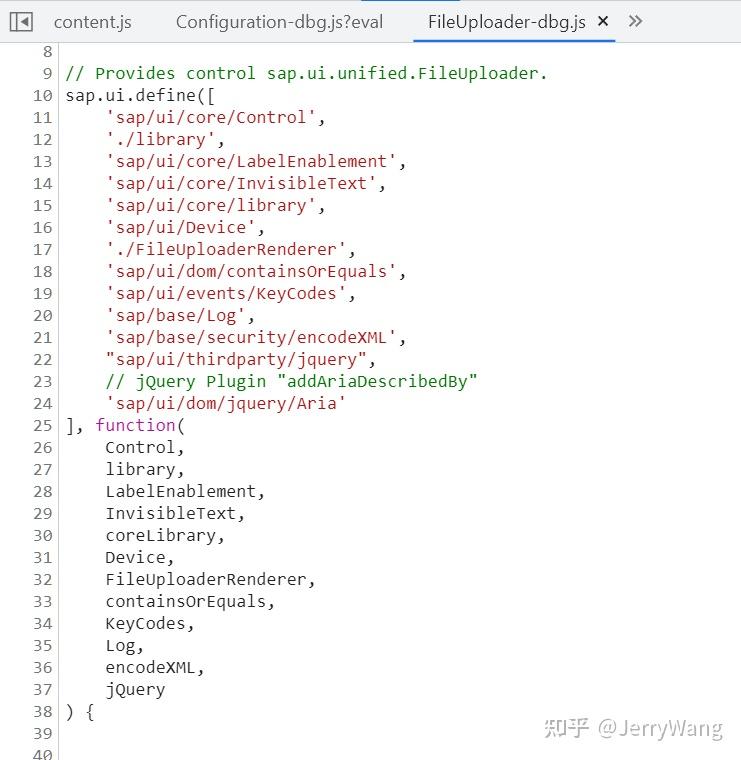Click line number 17 in the gutter
The width and height of the screenshot is (741, 760).
(x=43, y=250)
